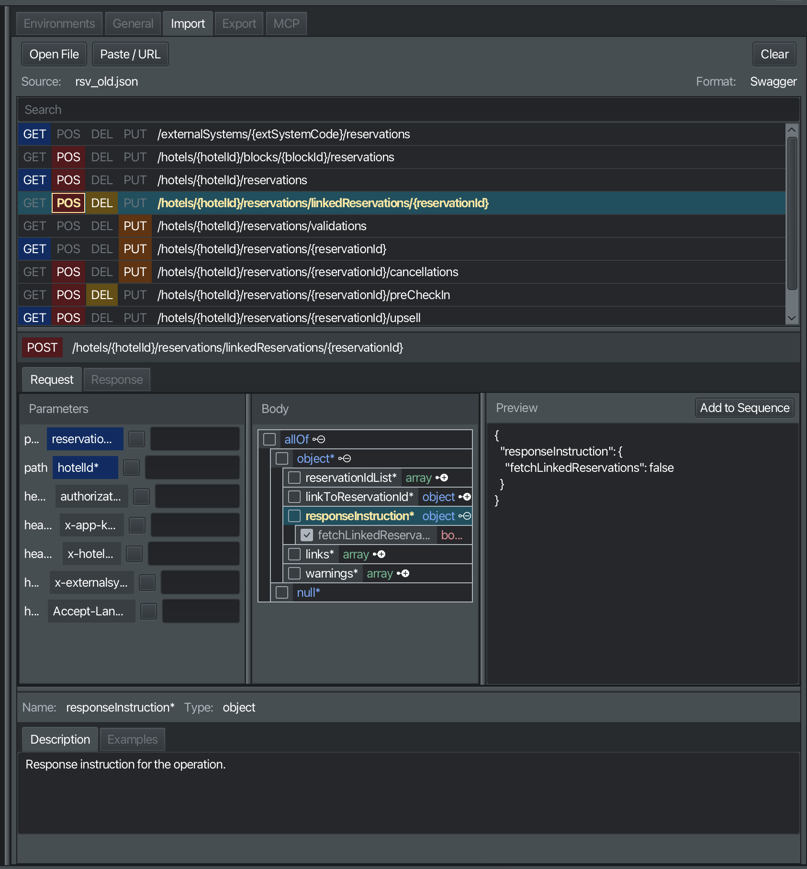Click the add-item icon next to warnings array
807x869 pixels.
[x=405, y=573]
